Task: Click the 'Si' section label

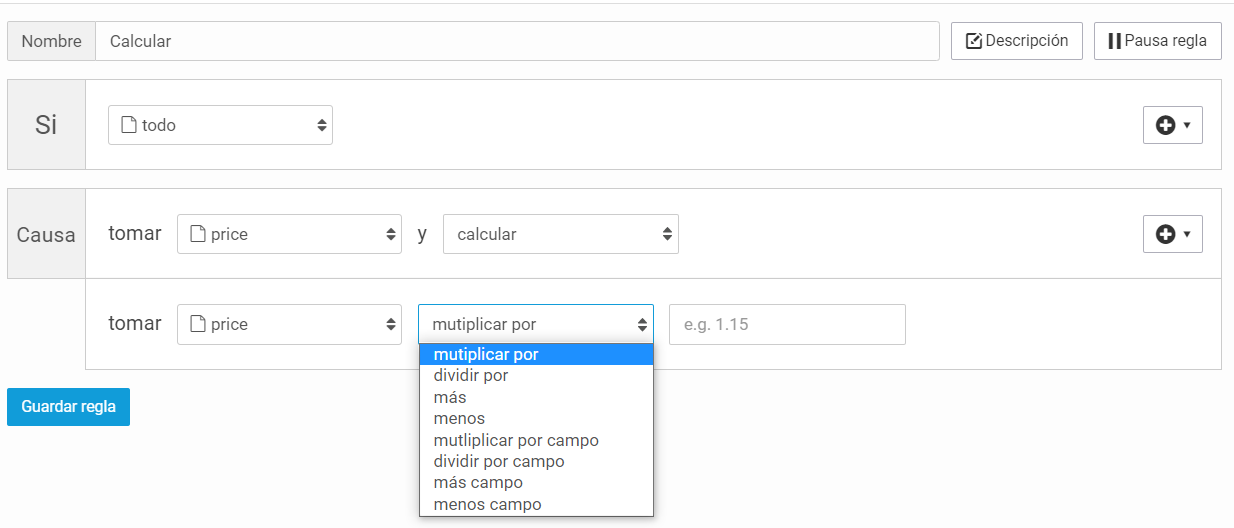Action: [x=46, y=125]
